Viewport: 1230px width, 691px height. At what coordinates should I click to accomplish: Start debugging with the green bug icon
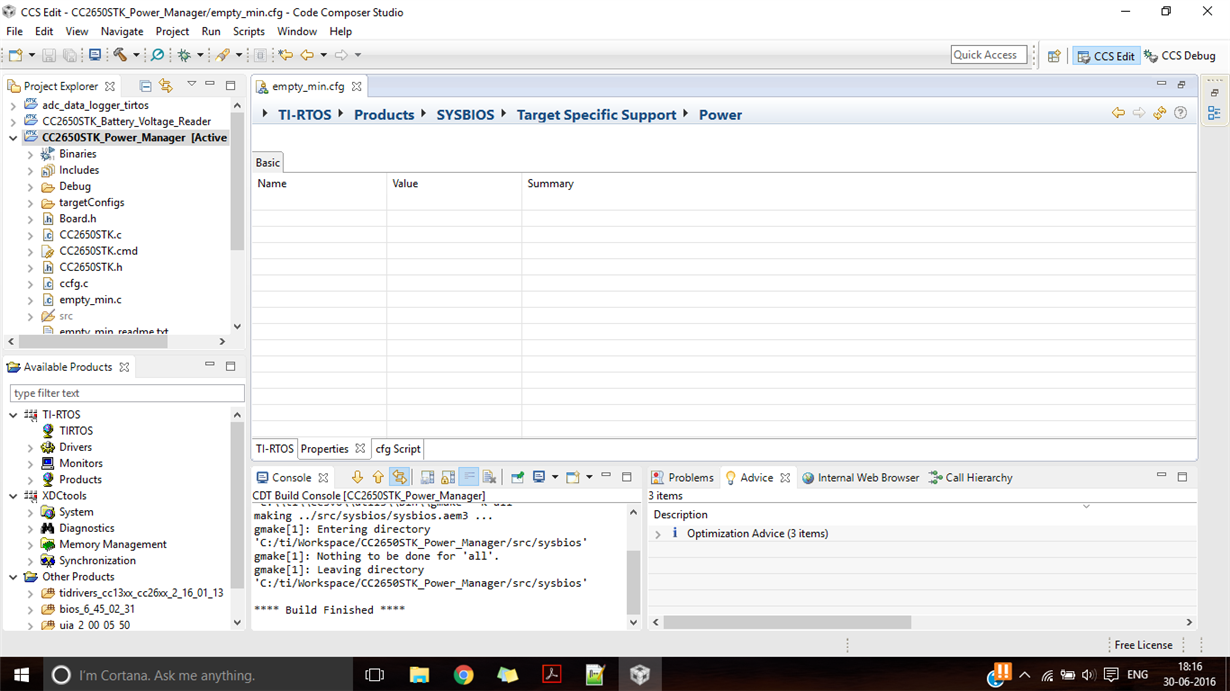[184, 55]
